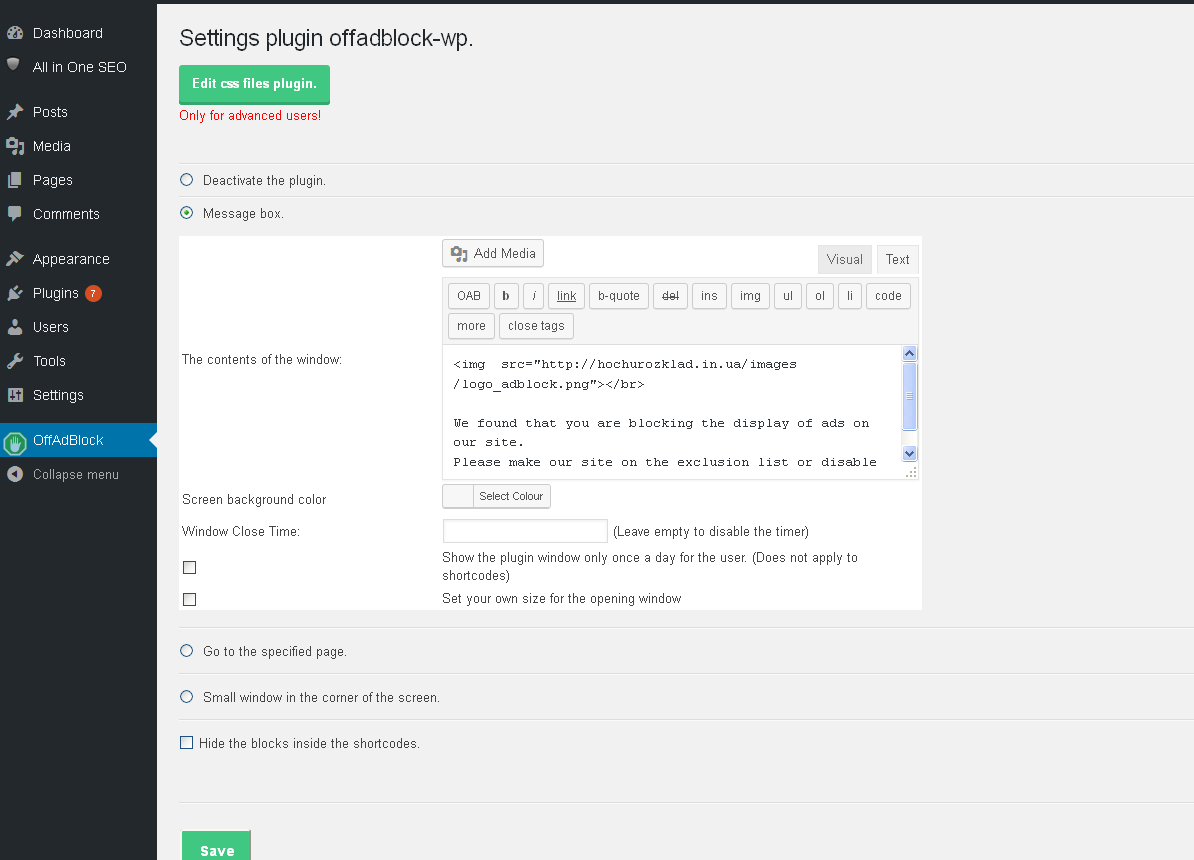This screenshot has height=860, width=1194.
Task: Click the textarea resize grip corner
Action: coord(911,473)
